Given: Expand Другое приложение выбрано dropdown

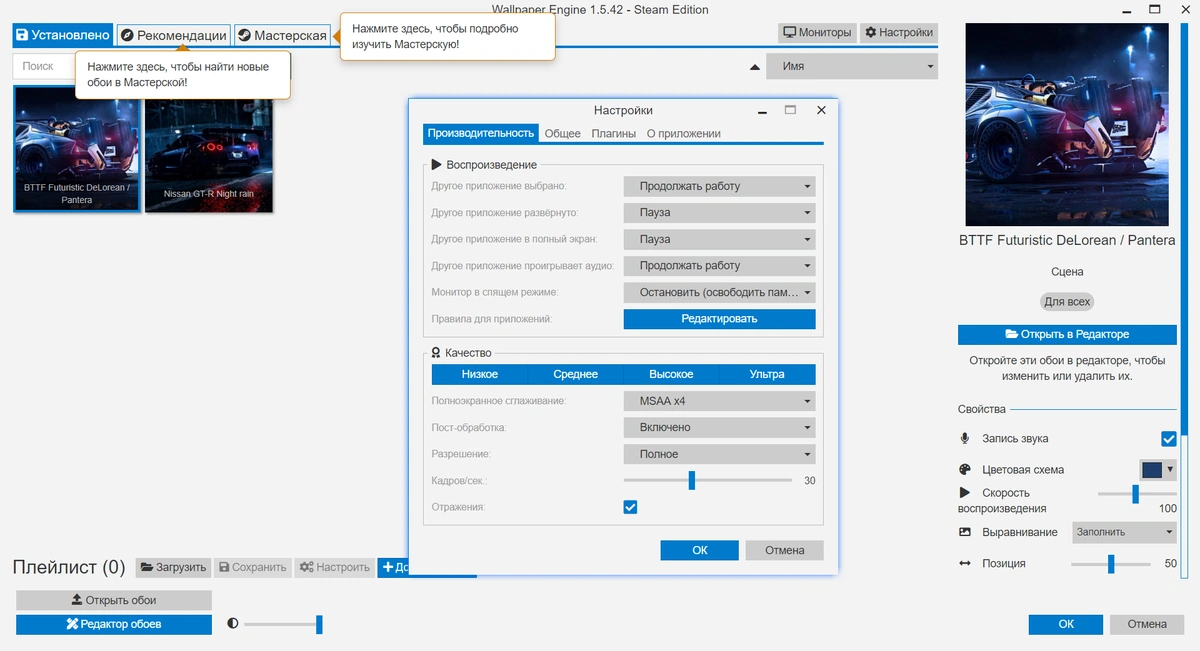Looking at the screenshot, I should pos(720,186).
